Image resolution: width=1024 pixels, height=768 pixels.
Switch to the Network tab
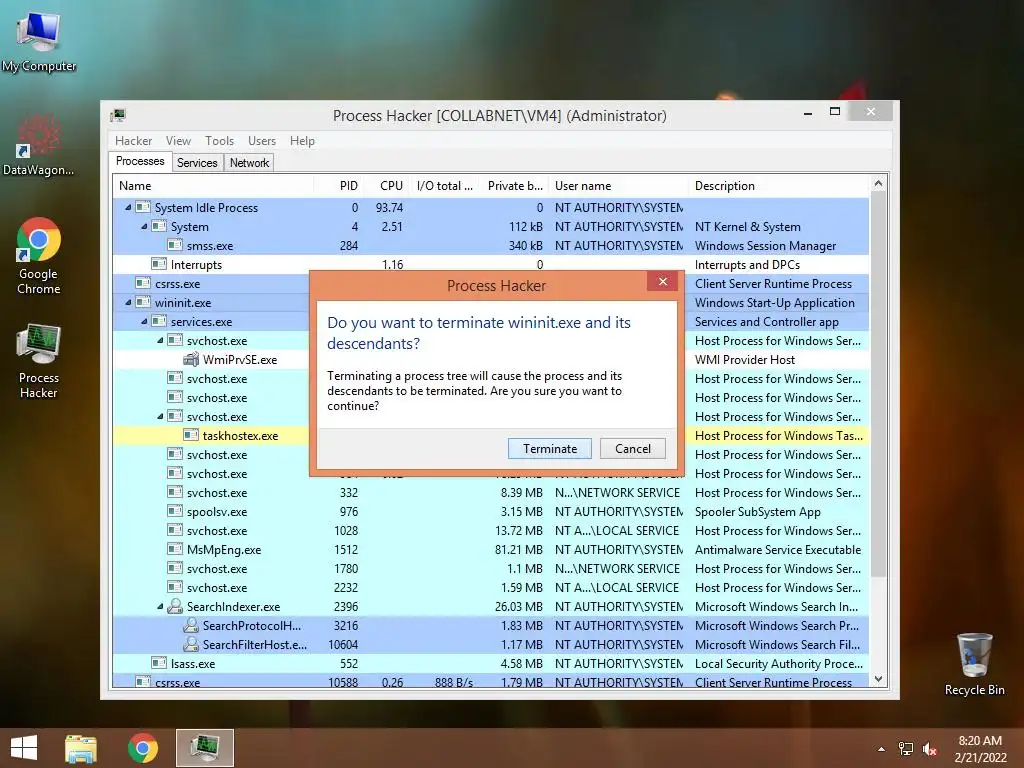tap(249, 163)
